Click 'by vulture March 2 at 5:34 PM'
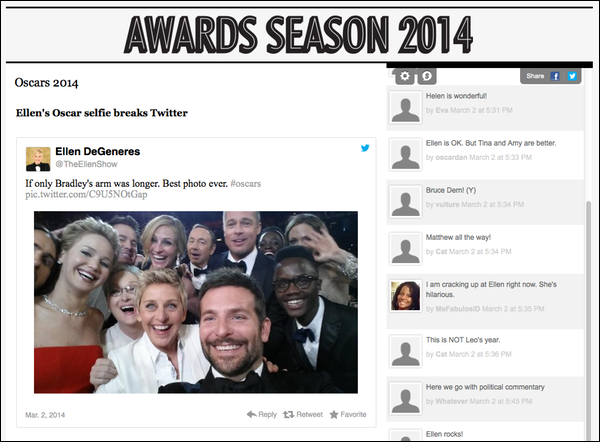 point(474,204)
